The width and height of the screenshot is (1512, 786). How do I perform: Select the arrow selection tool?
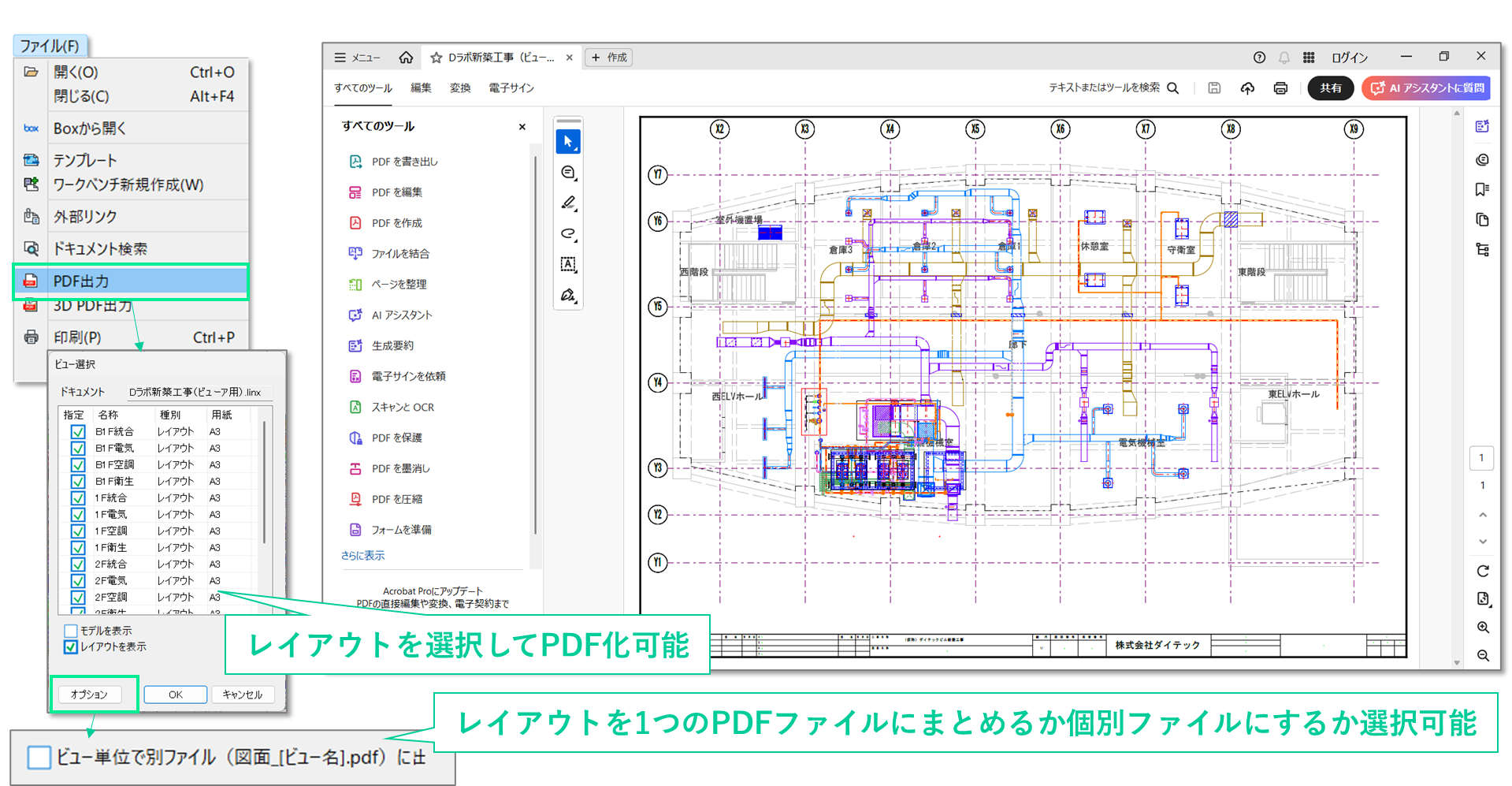(x=568, y=142)
